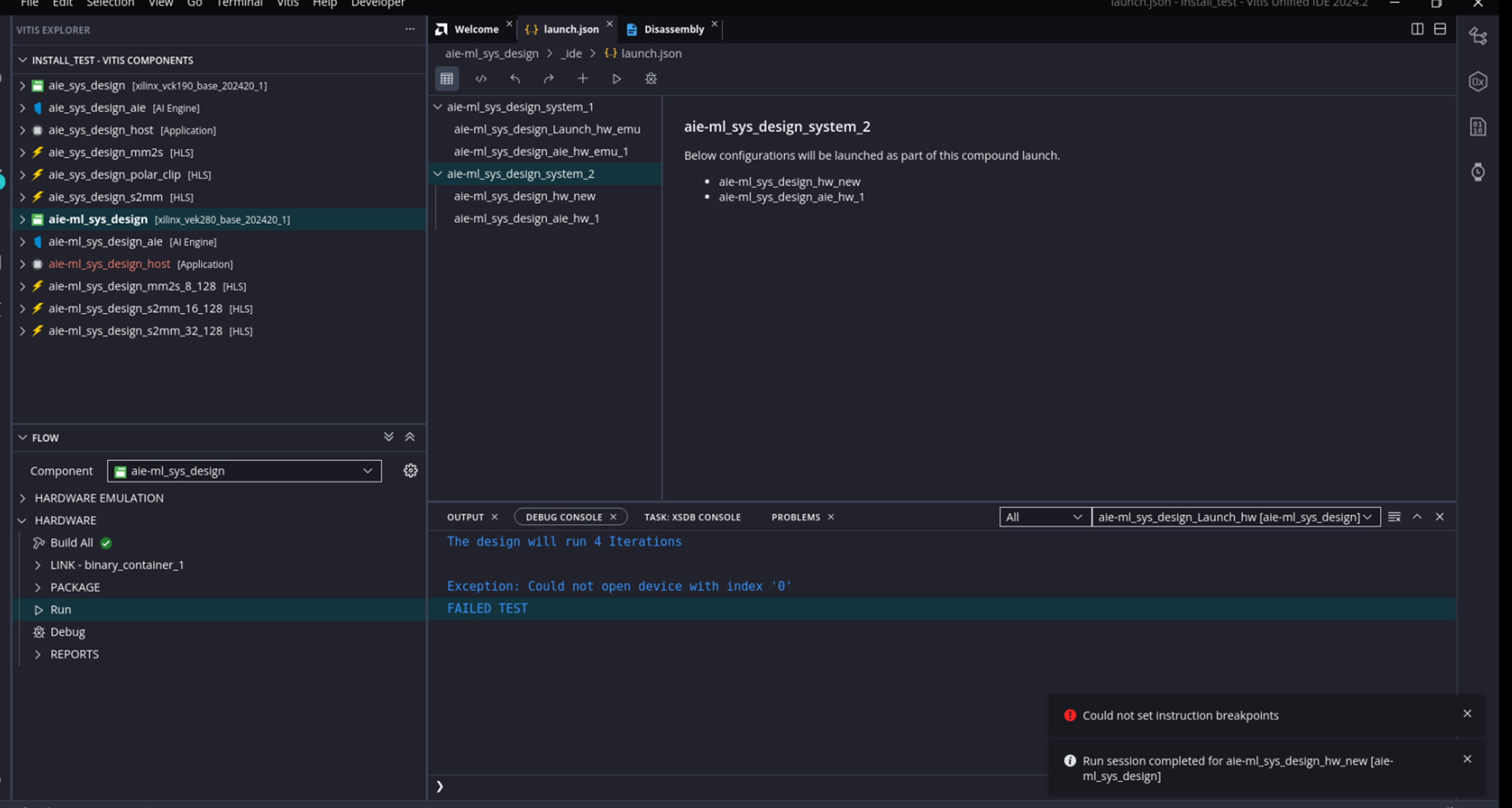Maximize the Output panel with the chevron

click(x=1418, y=517)
